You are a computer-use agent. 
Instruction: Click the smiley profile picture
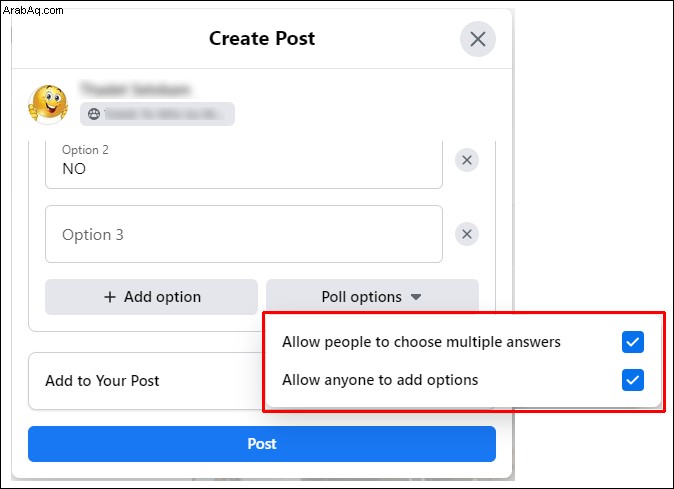(48, 104)
